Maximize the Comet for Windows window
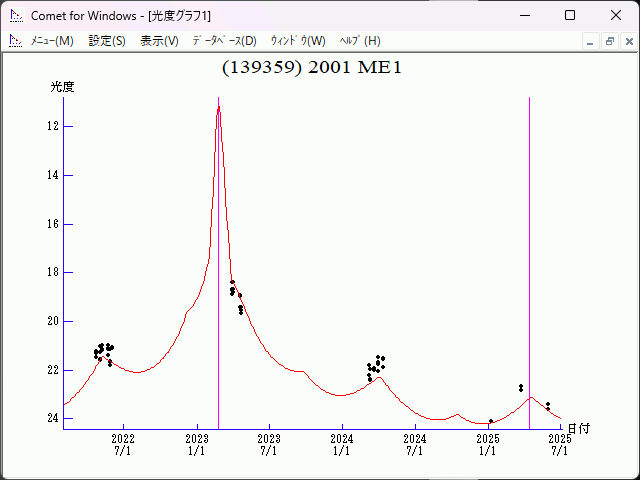The width and height of the screenshot is (640, 480). click(570, 15)
